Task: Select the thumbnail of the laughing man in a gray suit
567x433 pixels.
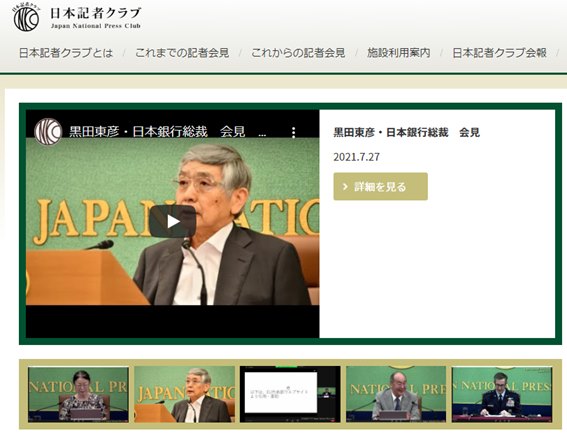Action: (x=396, y=394)
